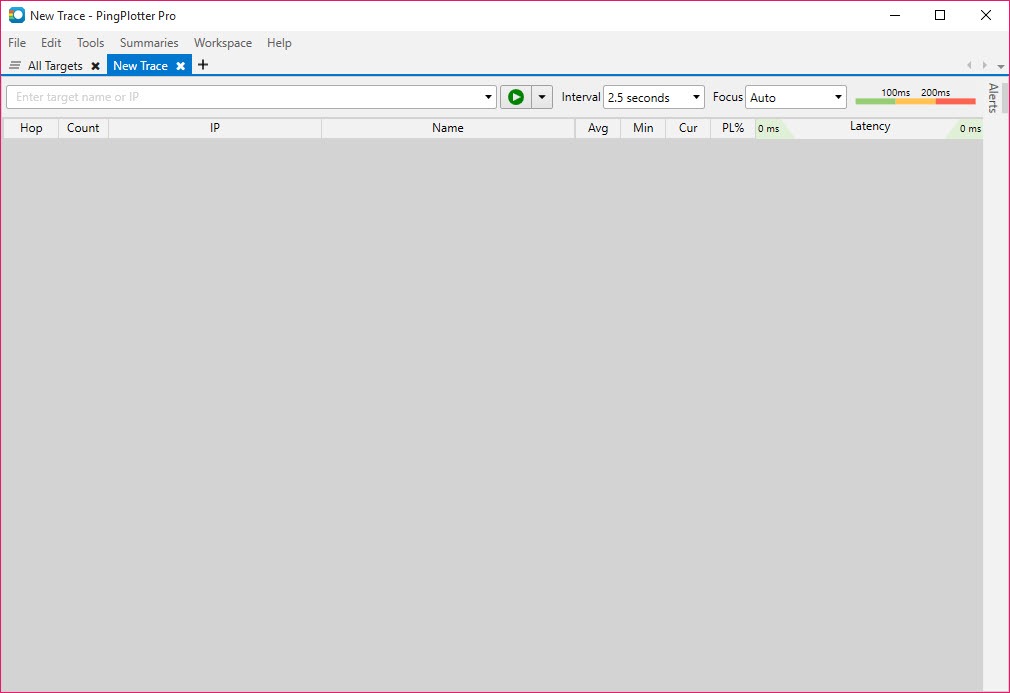The height and width of the screenshot is (693, 1010).
Task: Open the Workspace menu
Action: tap(223, 43)
